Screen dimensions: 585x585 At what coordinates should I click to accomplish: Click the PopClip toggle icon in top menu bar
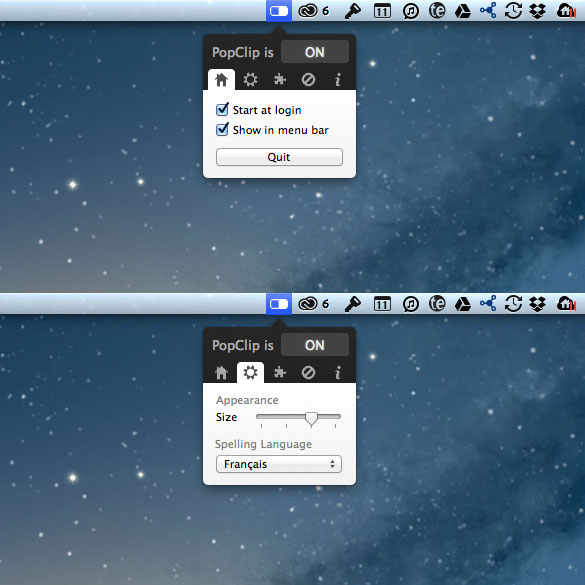pos(279,11)
